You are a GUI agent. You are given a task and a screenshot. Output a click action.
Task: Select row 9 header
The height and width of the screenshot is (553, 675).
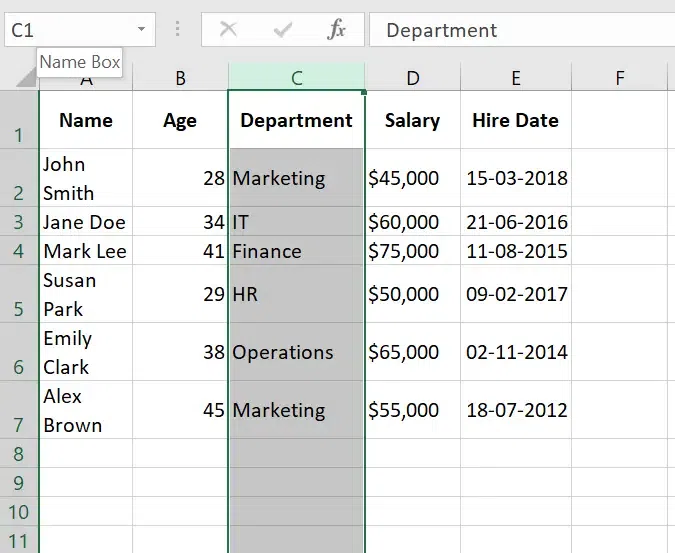[x=19, y=482]
